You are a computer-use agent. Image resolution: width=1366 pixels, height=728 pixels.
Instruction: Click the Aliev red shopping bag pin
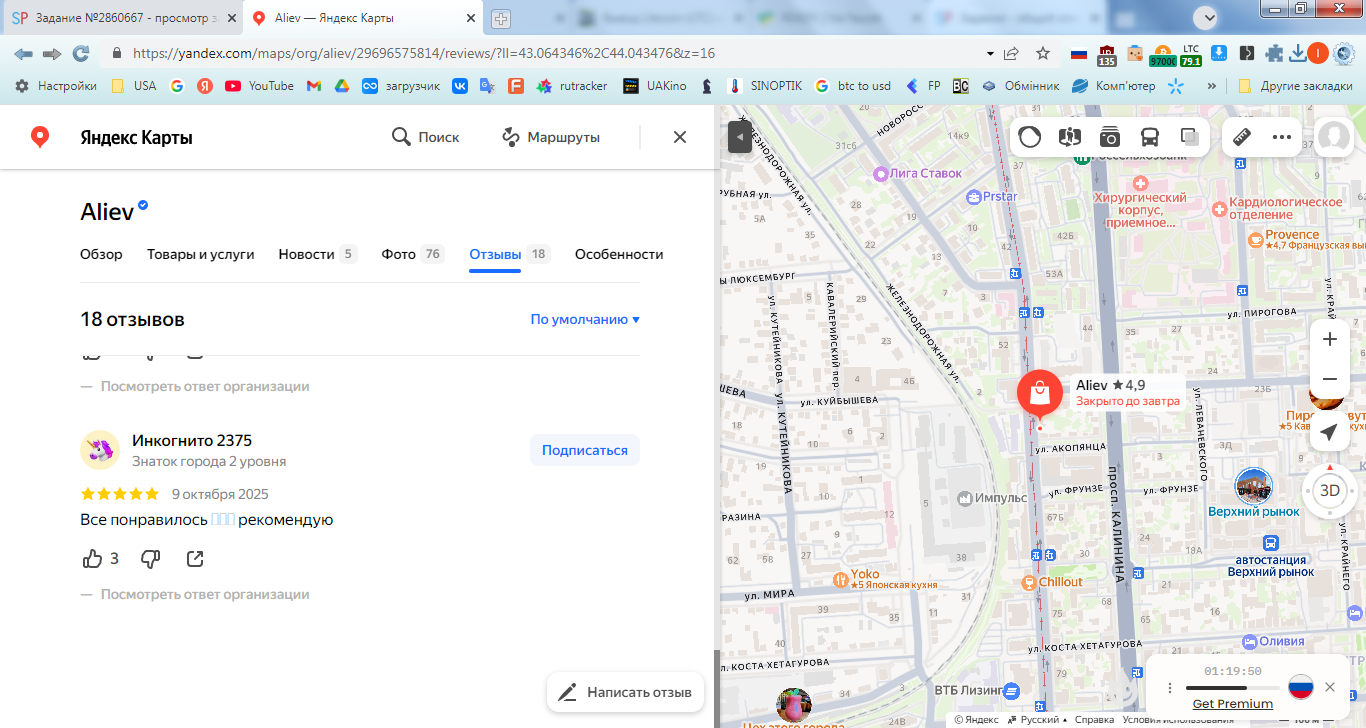(x=1039, y=394)
